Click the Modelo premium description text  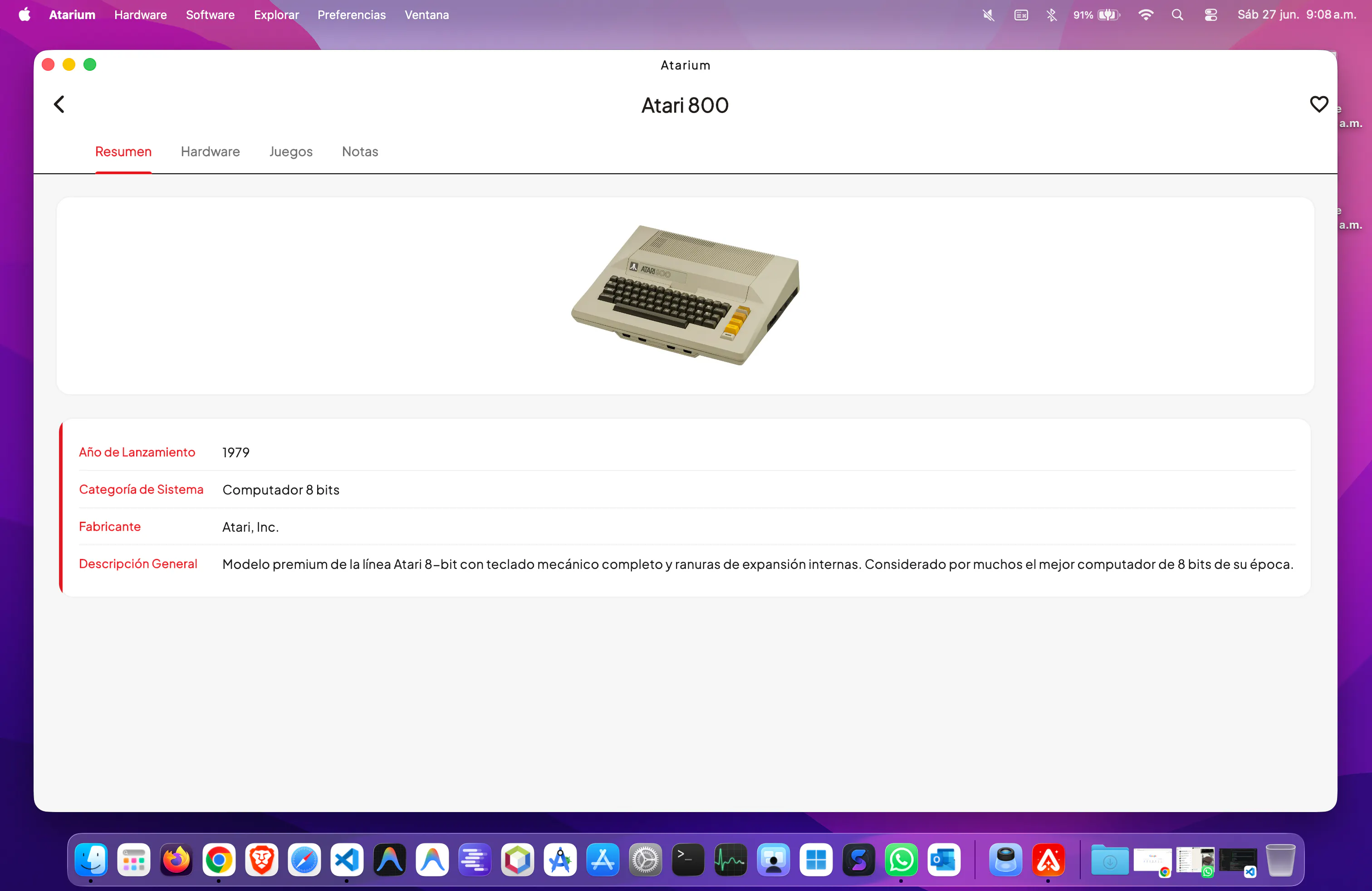758,564
